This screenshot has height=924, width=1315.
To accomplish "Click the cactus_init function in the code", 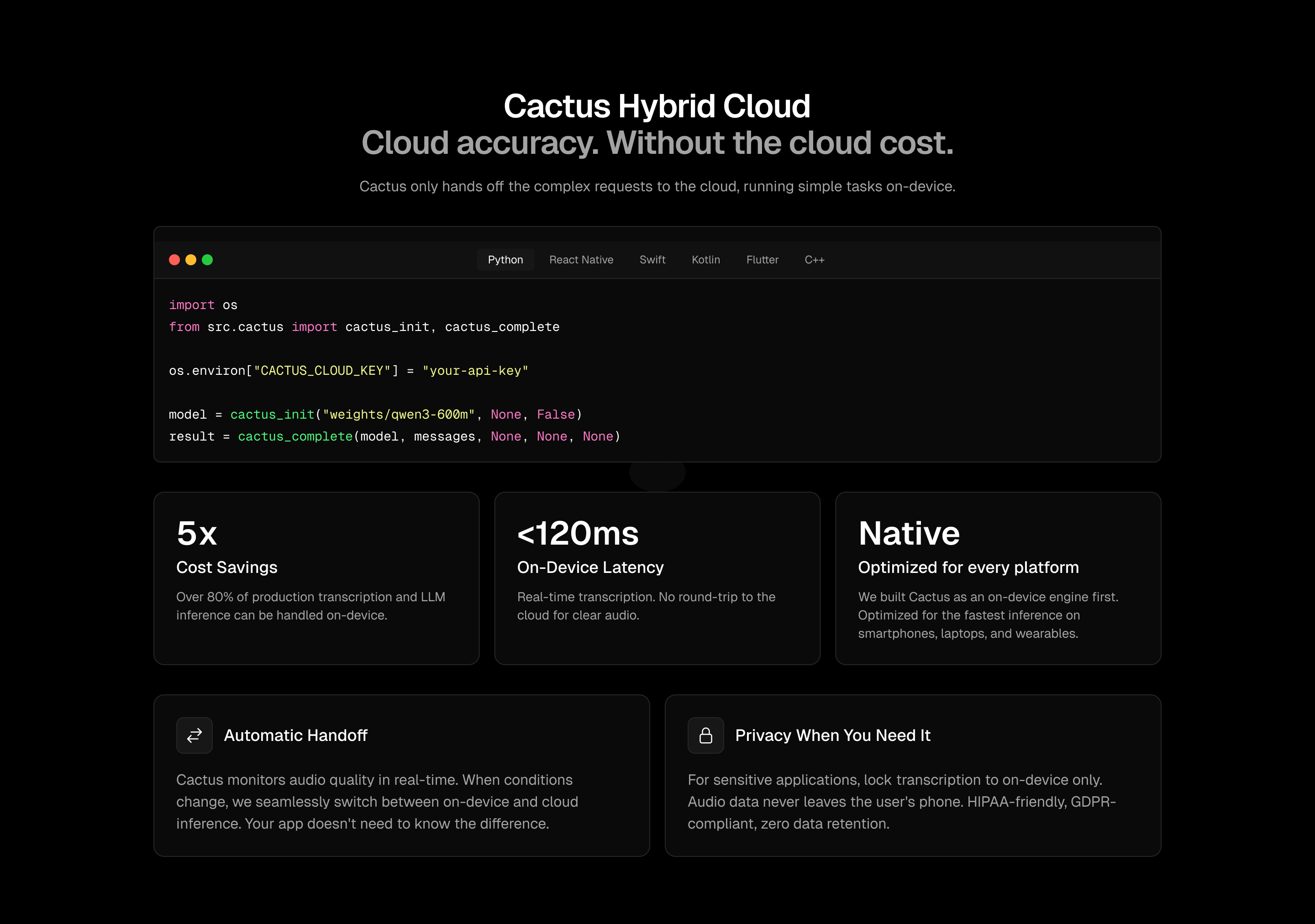I will point(273,415).
